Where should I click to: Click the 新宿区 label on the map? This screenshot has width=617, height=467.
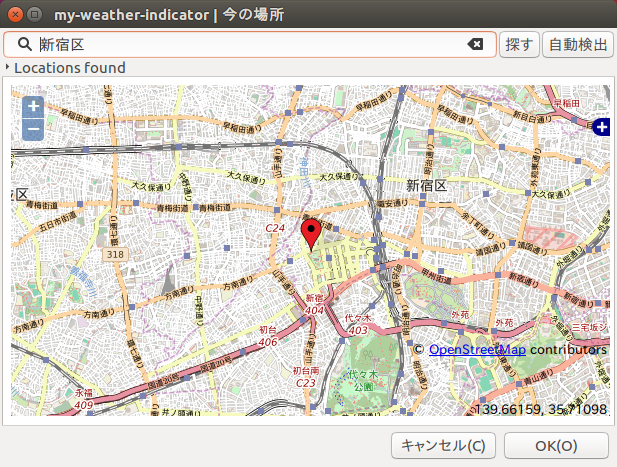(427, 185)
